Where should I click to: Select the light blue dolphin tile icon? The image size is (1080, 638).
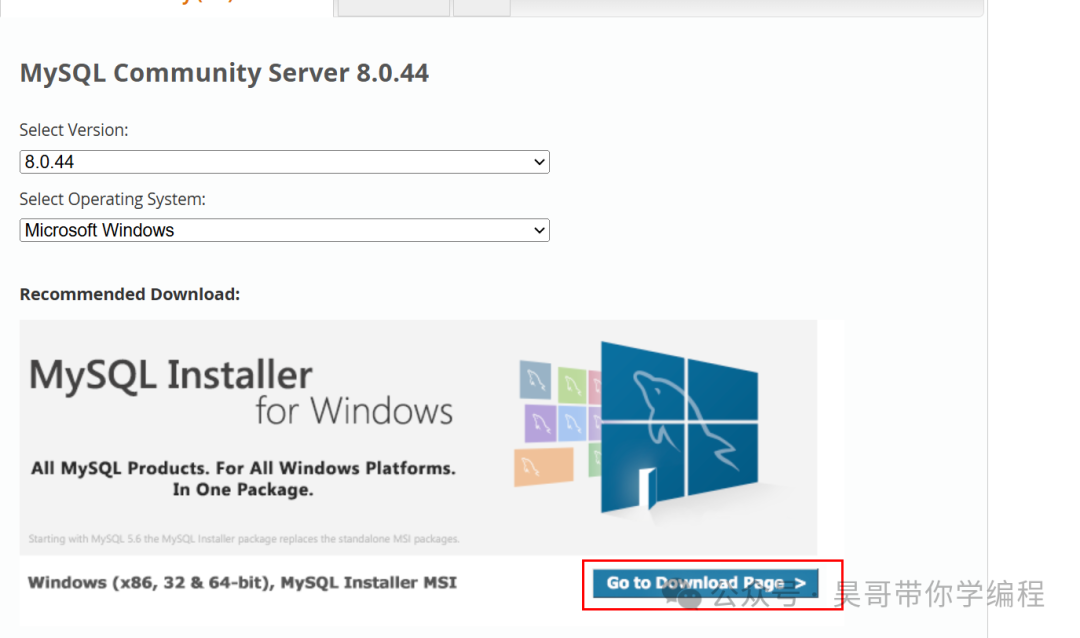(x=573, y=421)
